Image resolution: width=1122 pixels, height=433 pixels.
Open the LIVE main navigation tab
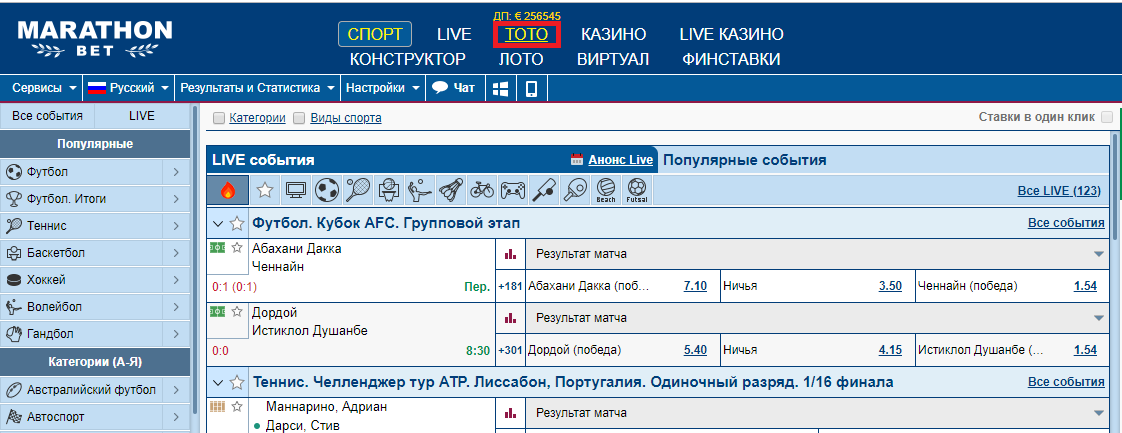454,34
